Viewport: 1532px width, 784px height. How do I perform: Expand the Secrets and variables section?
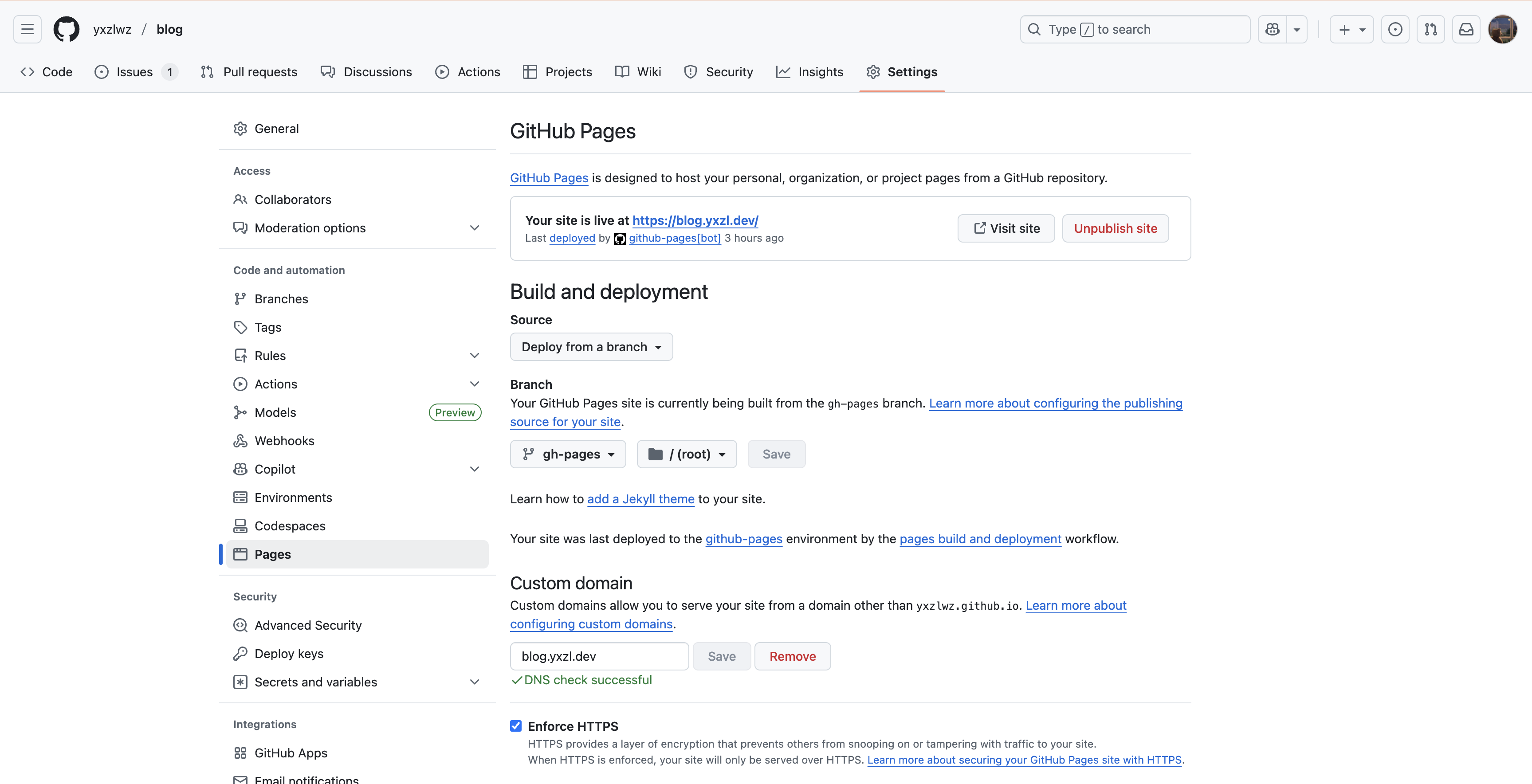[474, 682]
